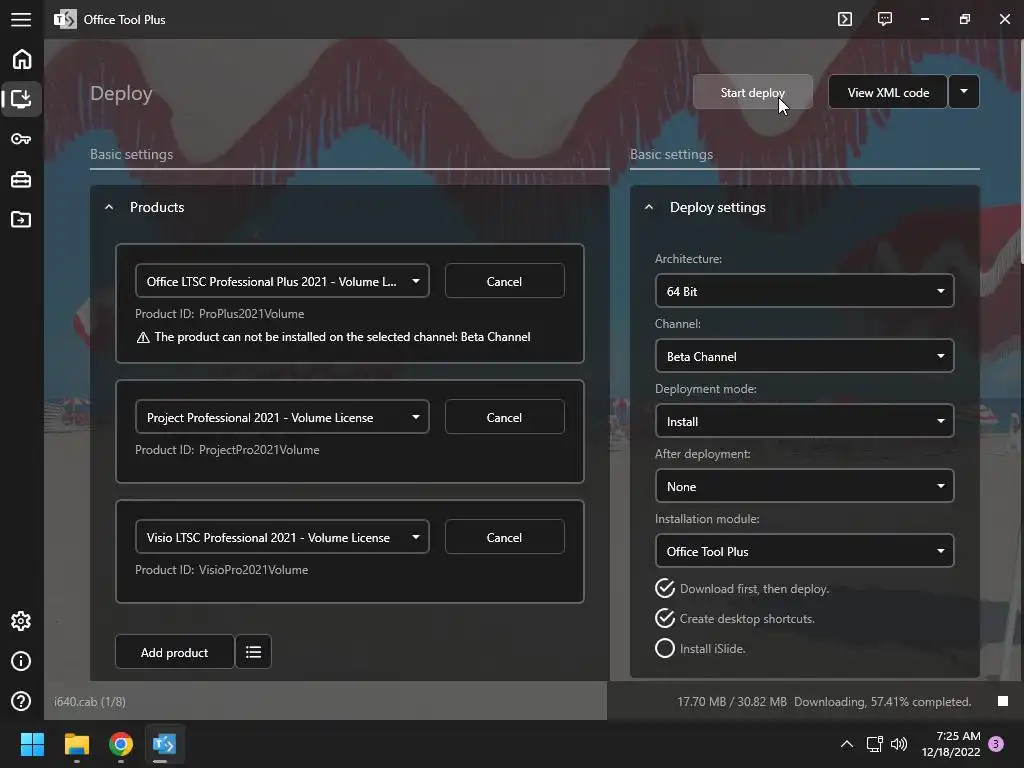Click the Beta Channel warning message
The width and height of the screenshot is (1024, 768).
point(342,337)
